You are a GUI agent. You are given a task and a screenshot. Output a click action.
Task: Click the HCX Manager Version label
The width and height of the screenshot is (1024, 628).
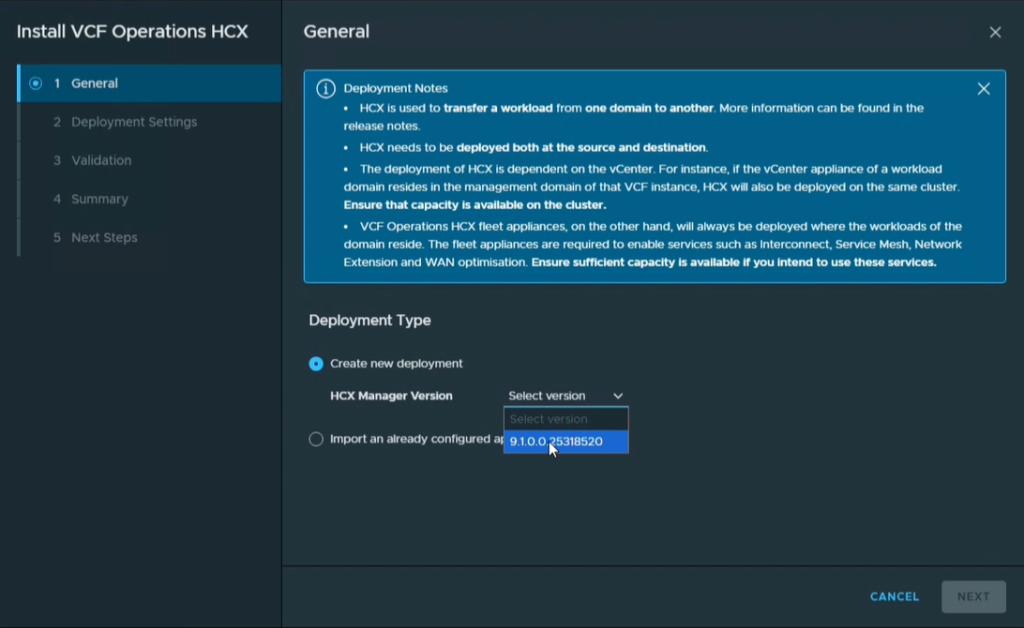[391, 396]
